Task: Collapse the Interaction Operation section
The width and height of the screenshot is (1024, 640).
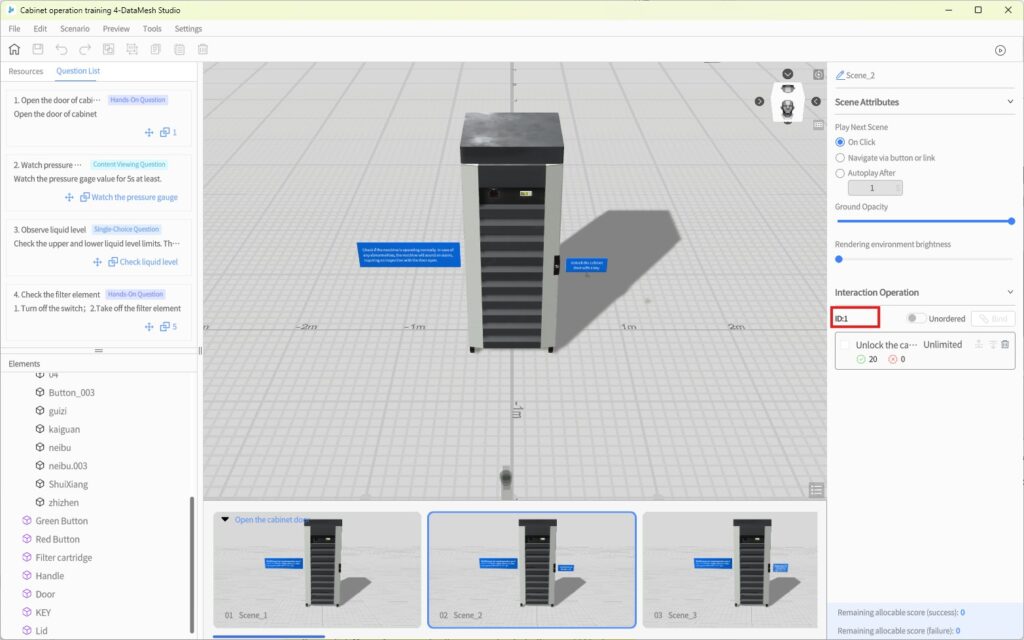Action: click(x=1010, y=292)
